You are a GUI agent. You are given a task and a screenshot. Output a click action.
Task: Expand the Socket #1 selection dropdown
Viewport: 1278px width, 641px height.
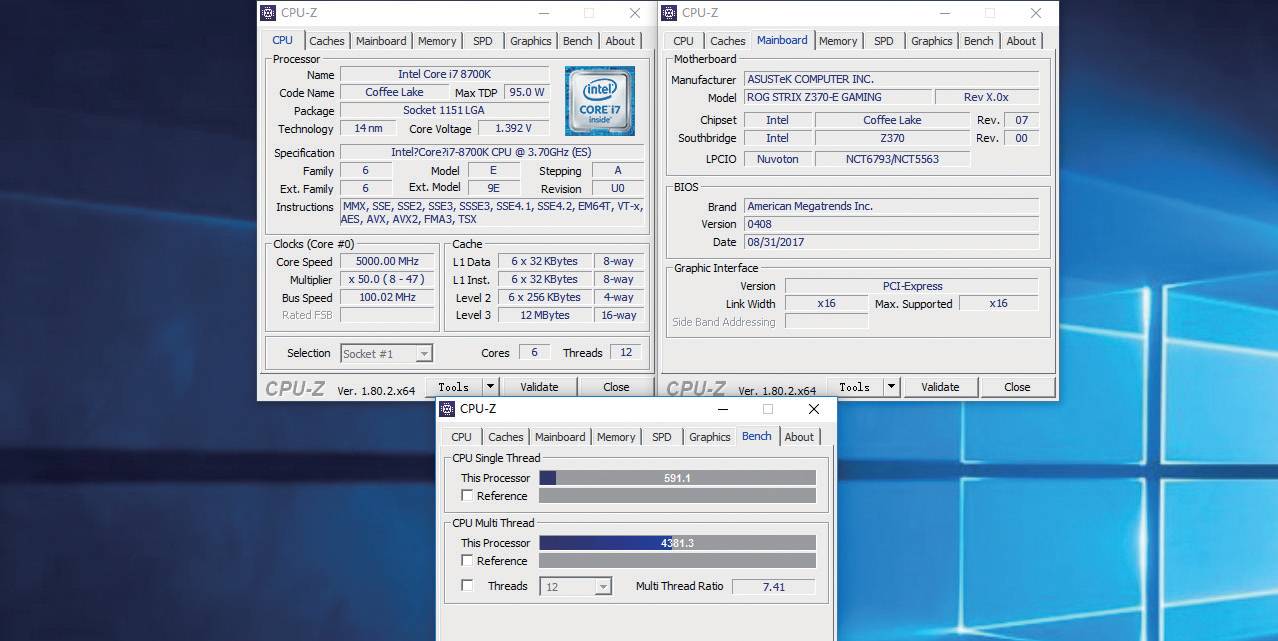[x=424, y=353]
